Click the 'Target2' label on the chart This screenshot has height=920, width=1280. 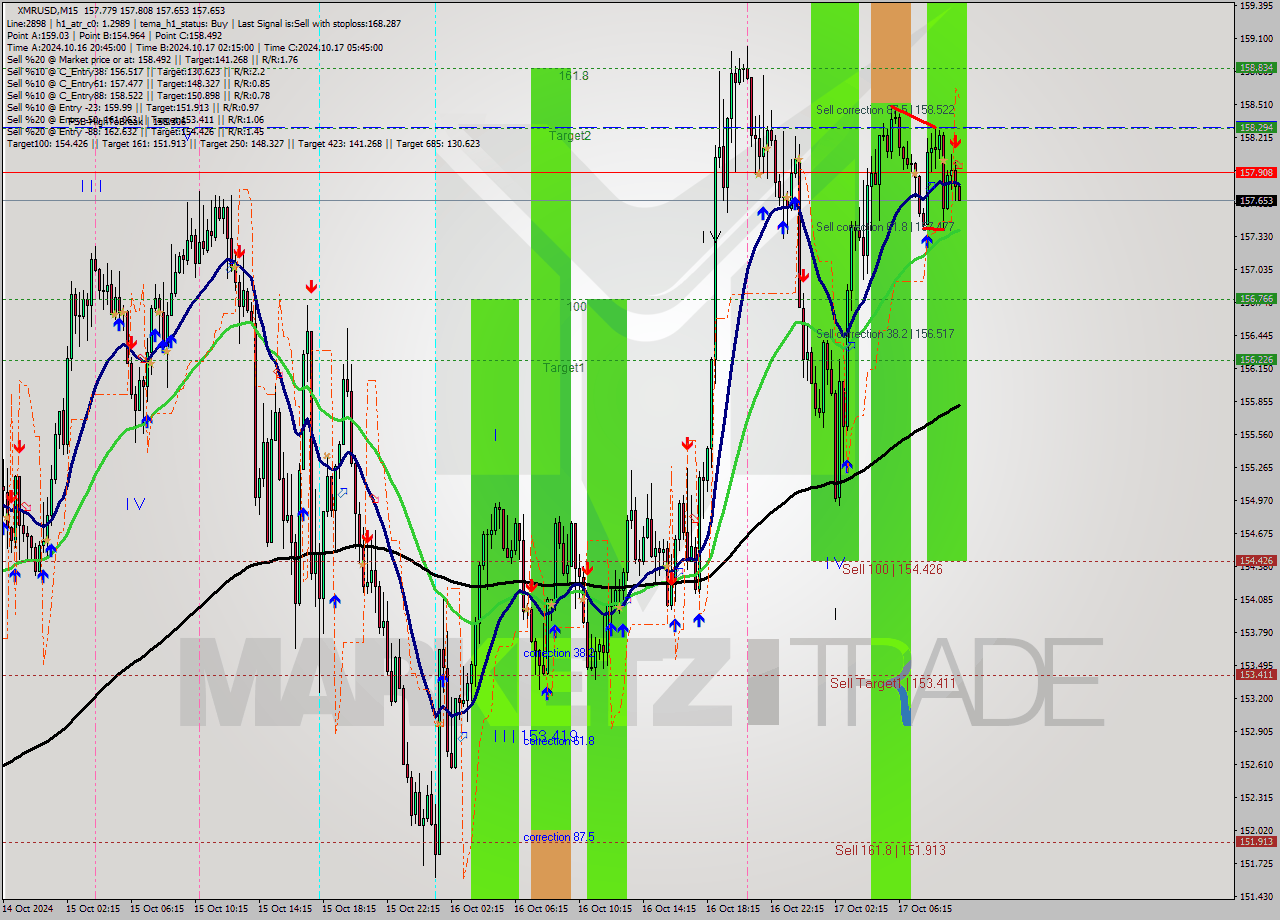coord(569,135)
